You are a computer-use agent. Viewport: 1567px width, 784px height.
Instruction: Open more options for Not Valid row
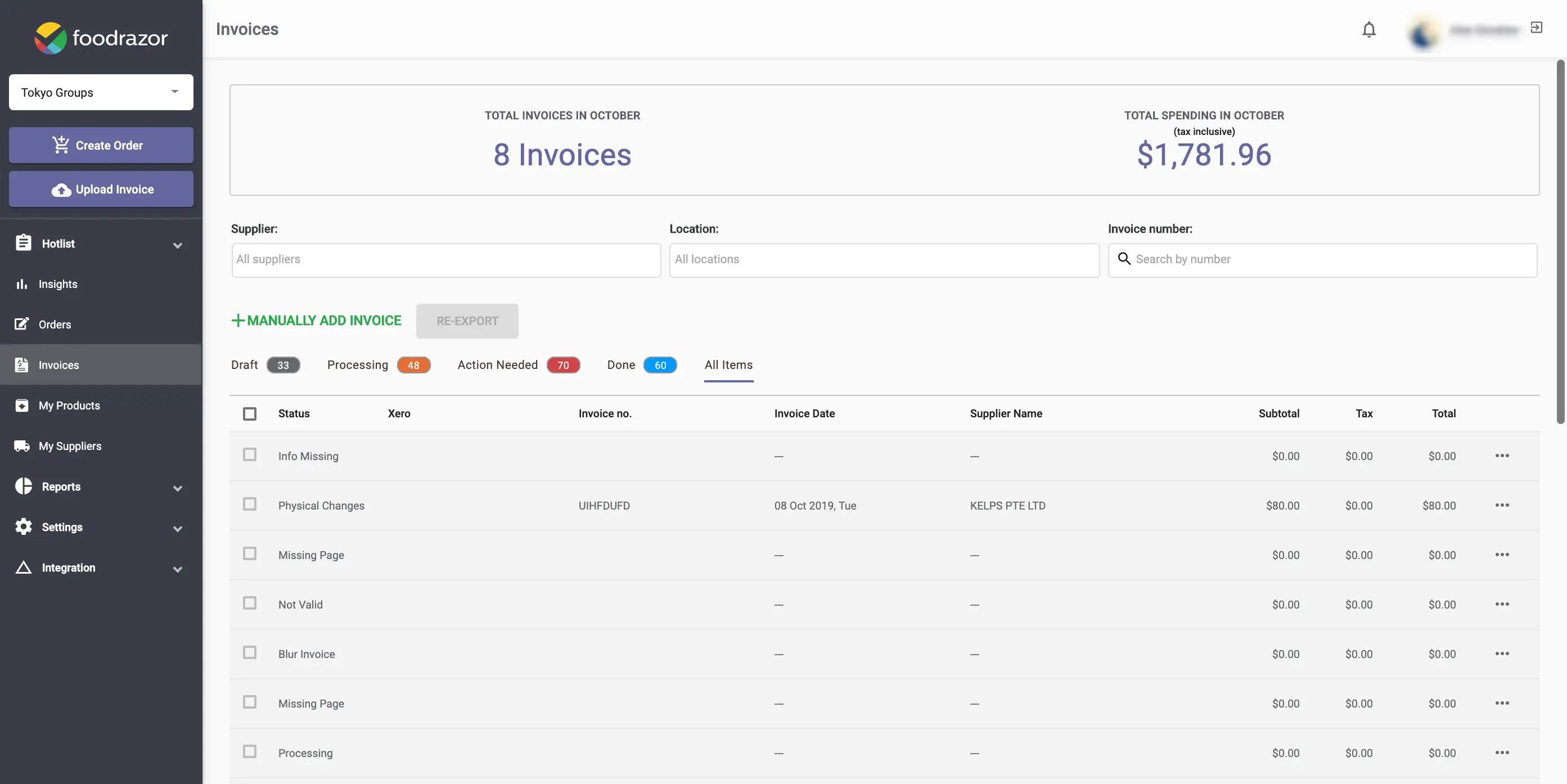tap(1502, 604)
